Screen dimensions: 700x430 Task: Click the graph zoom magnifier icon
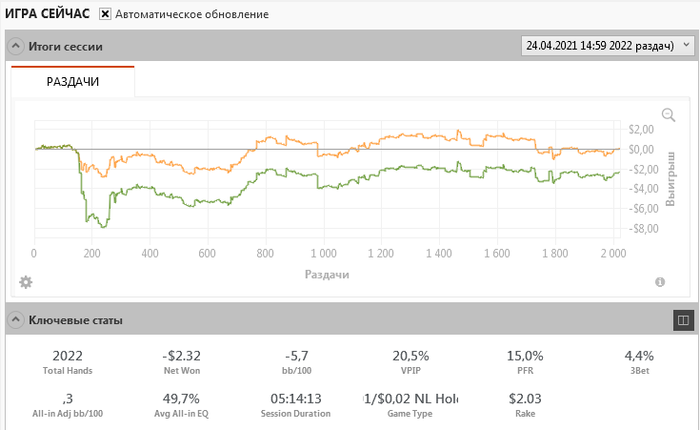pos(668,115)
